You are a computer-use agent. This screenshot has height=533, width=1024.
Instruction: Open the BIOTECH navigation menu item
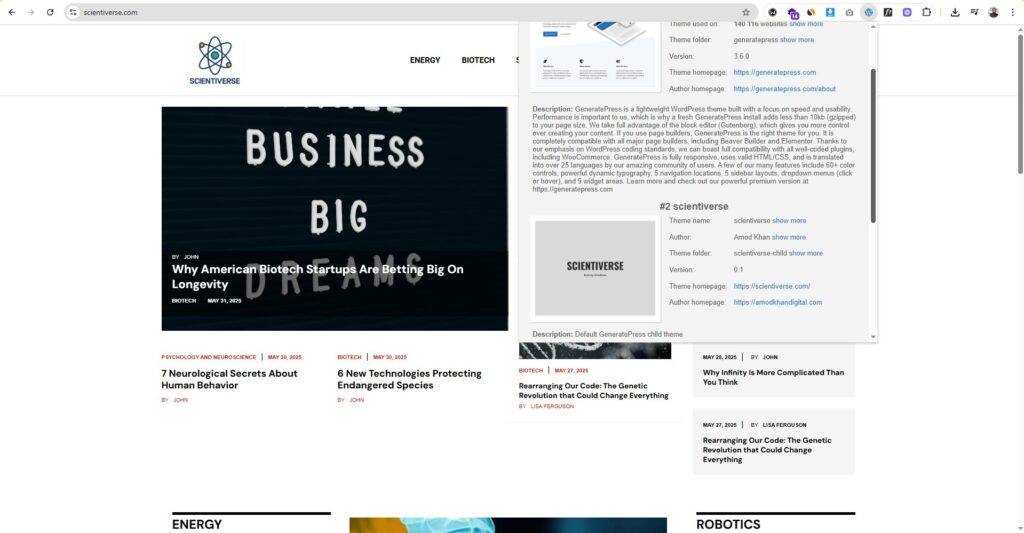[x=478, y=60]
